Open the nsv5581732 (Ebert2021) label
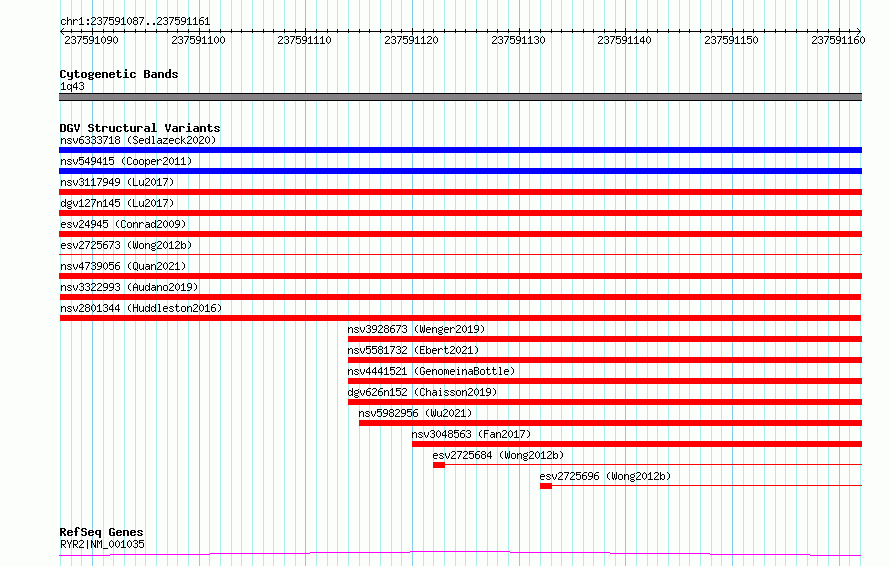890x566 pixels. pyautogui.click(x=413, y=350)
